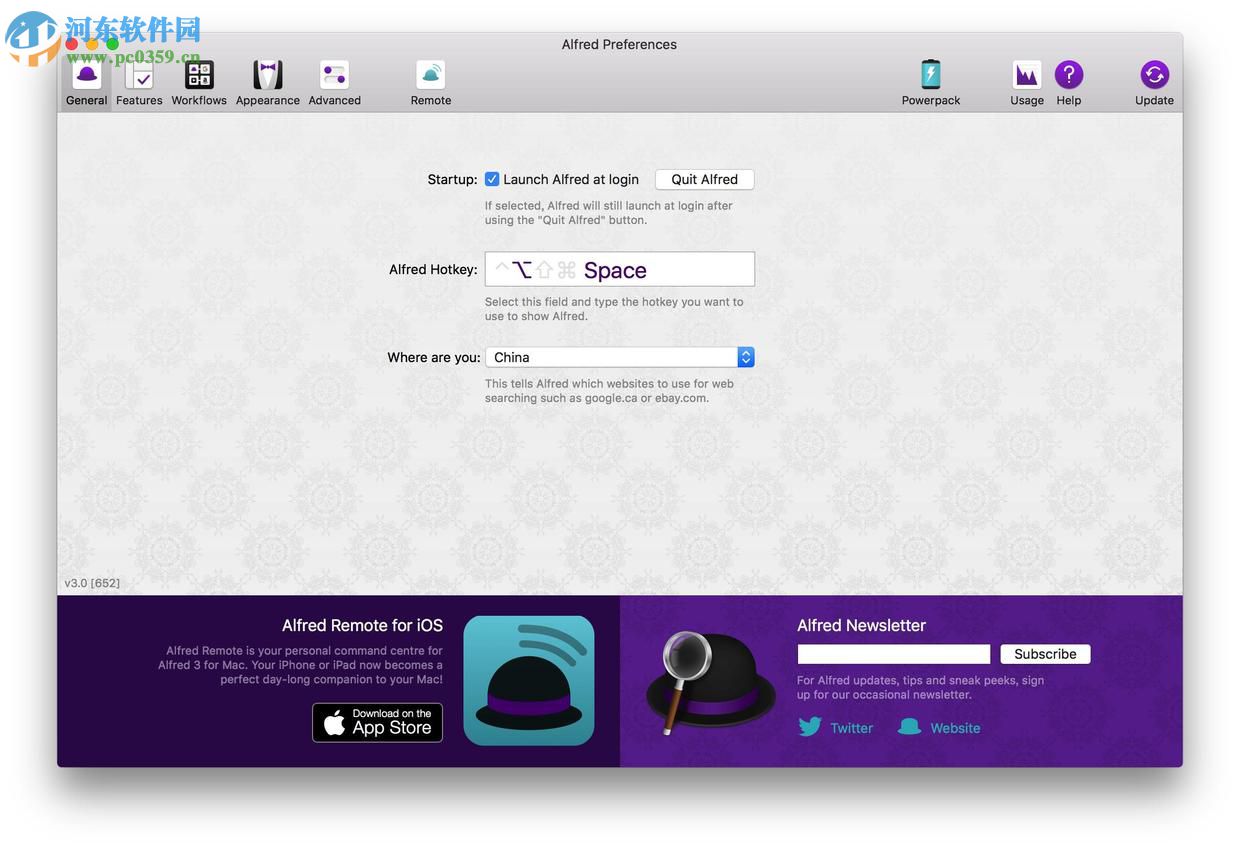Open the Appearance tab
The width and height of the screenshot is (1240, 849).
pyautogui.click(x=267, y=83)
